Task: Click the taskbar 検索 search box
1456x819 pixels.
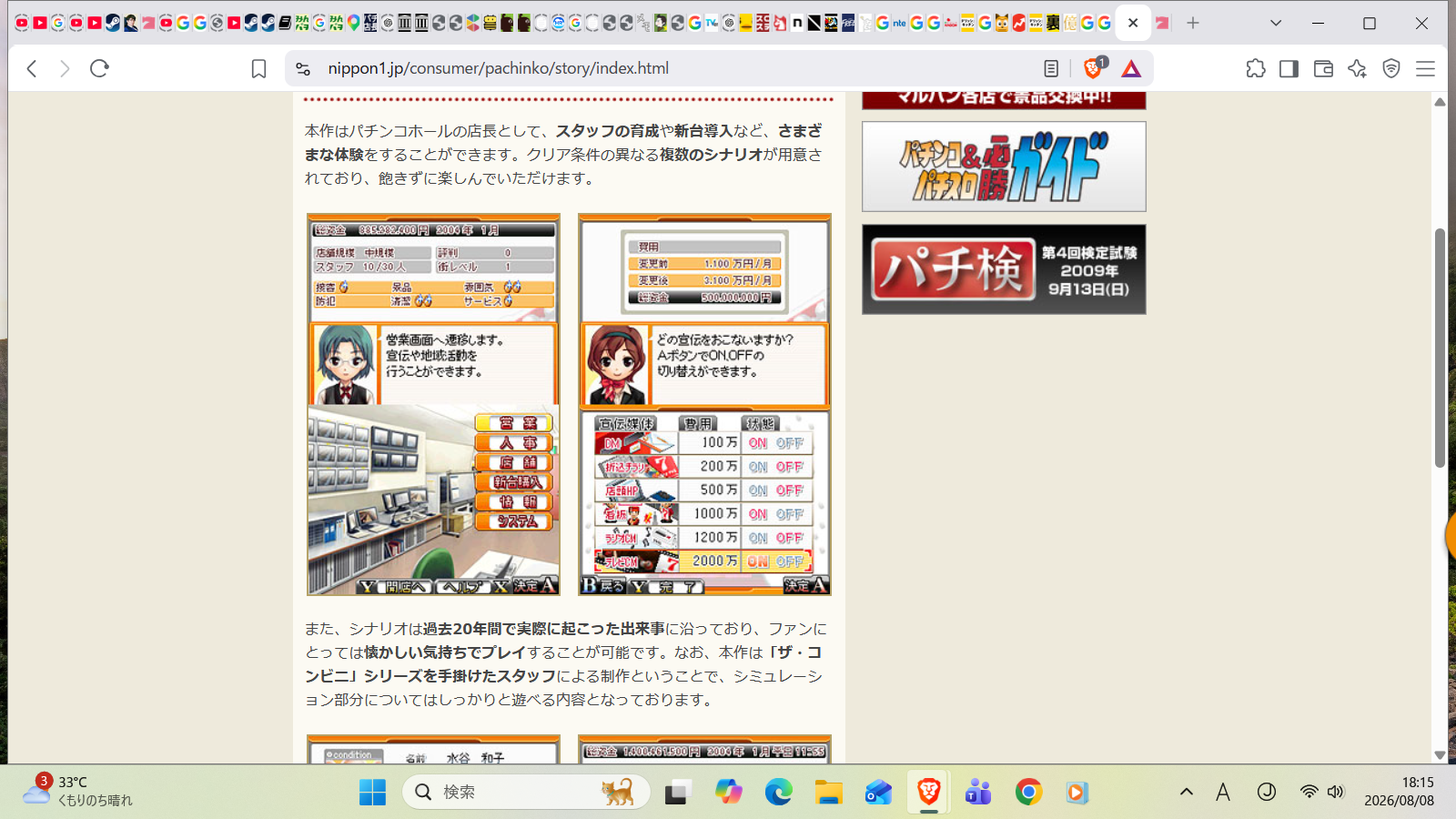Action: (526, 793)
